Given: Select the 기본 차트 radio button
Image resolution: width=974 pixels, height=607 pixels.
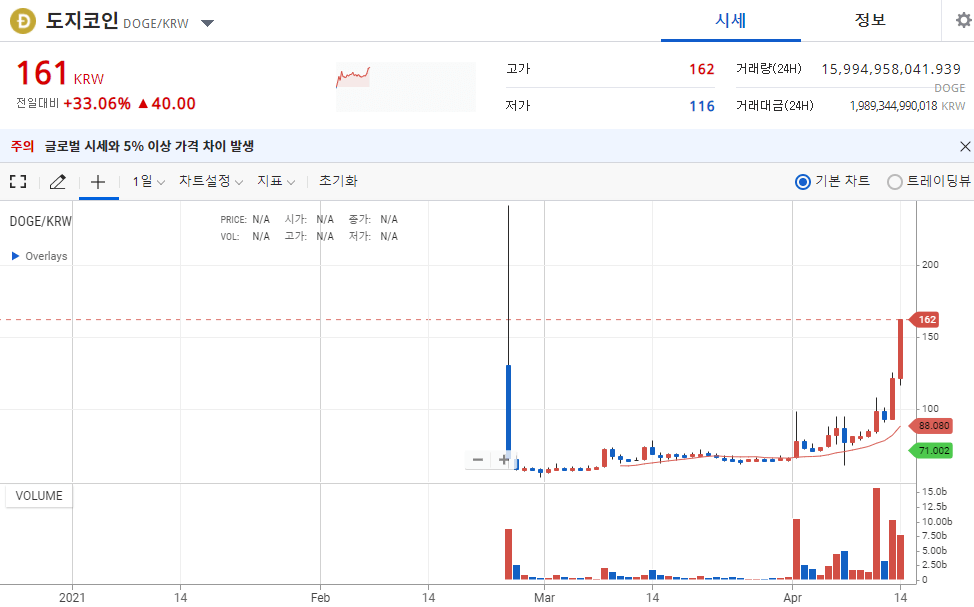Looking at the screenshot, I should click(803, 182).
